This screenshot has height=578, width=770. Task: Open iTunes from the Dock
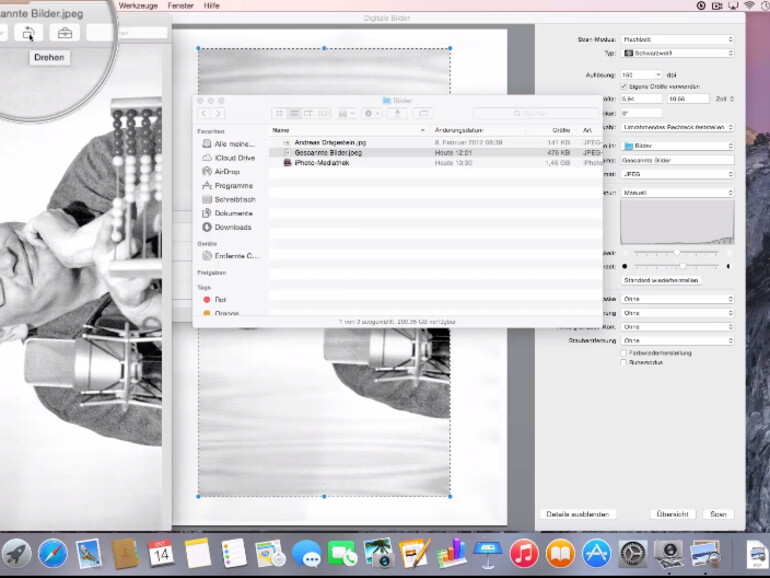coord(523,553)
